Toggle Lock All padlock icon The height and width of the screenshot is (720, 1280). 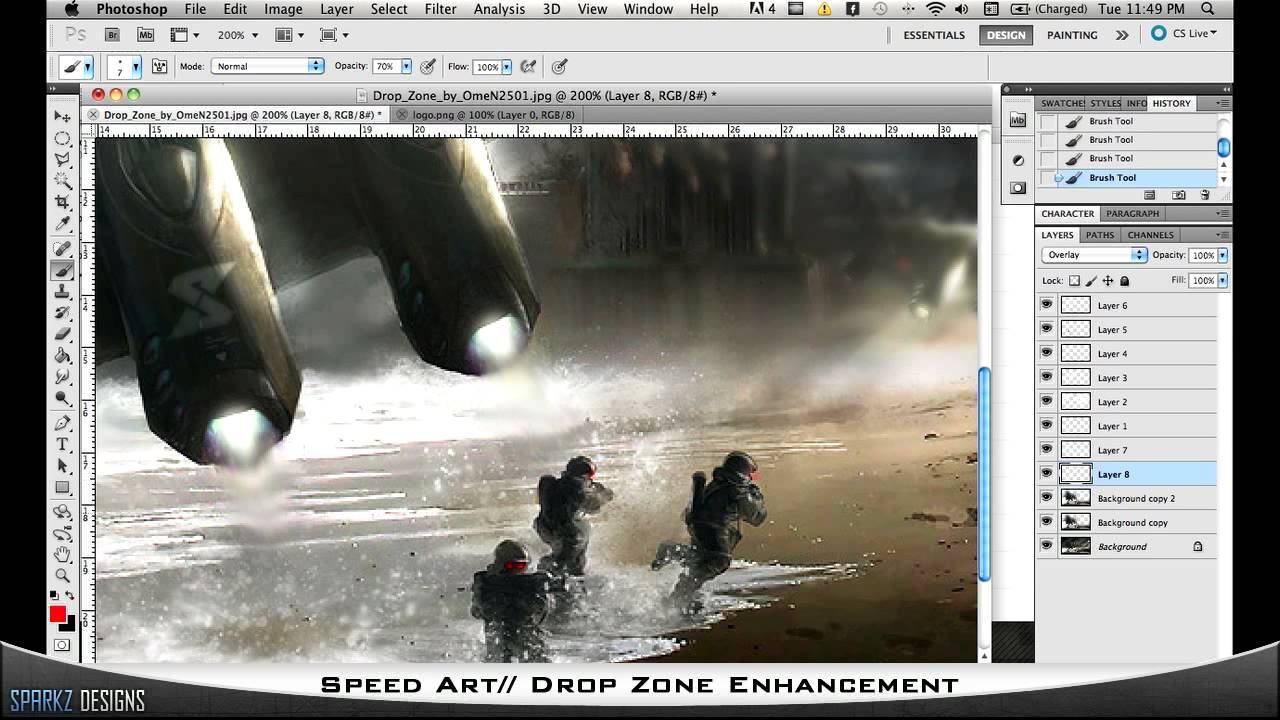1125,281
